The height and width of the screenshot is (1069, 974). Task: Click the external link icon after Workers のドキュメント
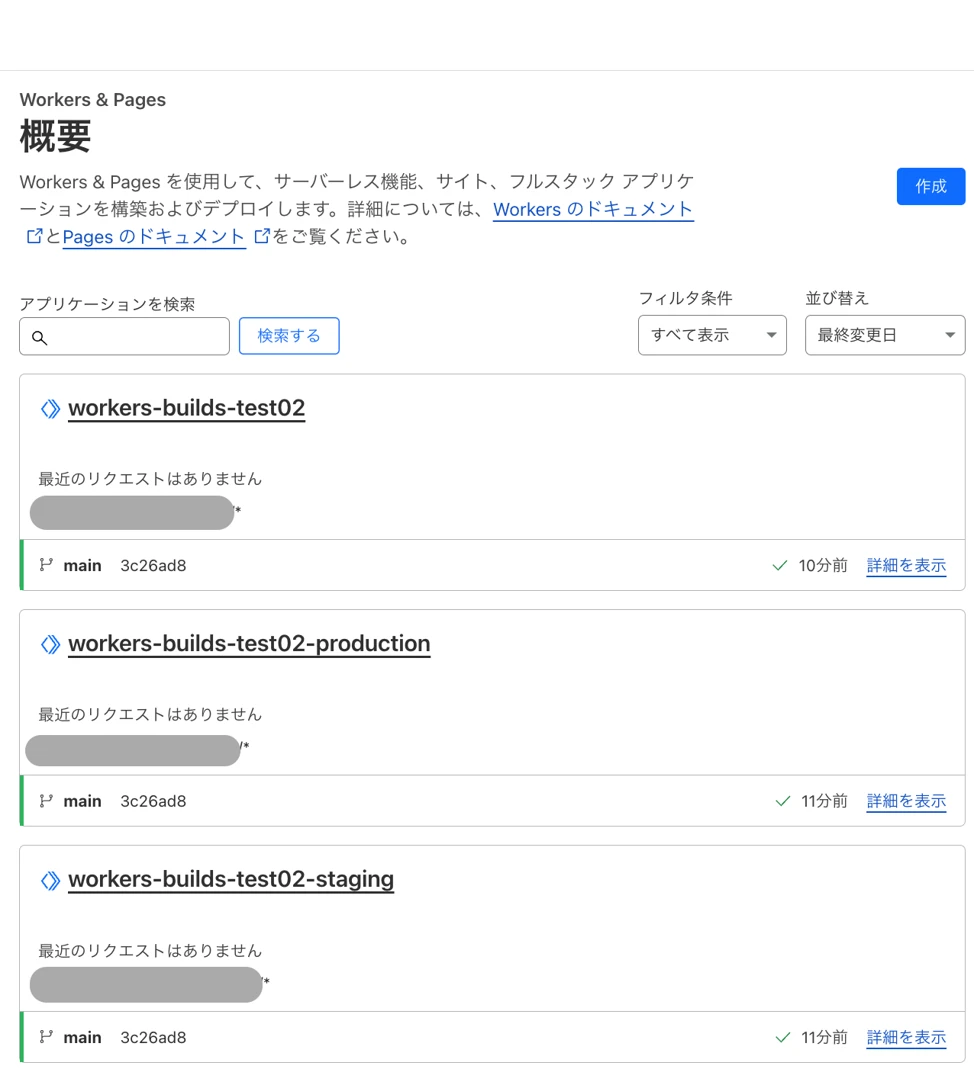pyautogui.click(x=34, y=237)
